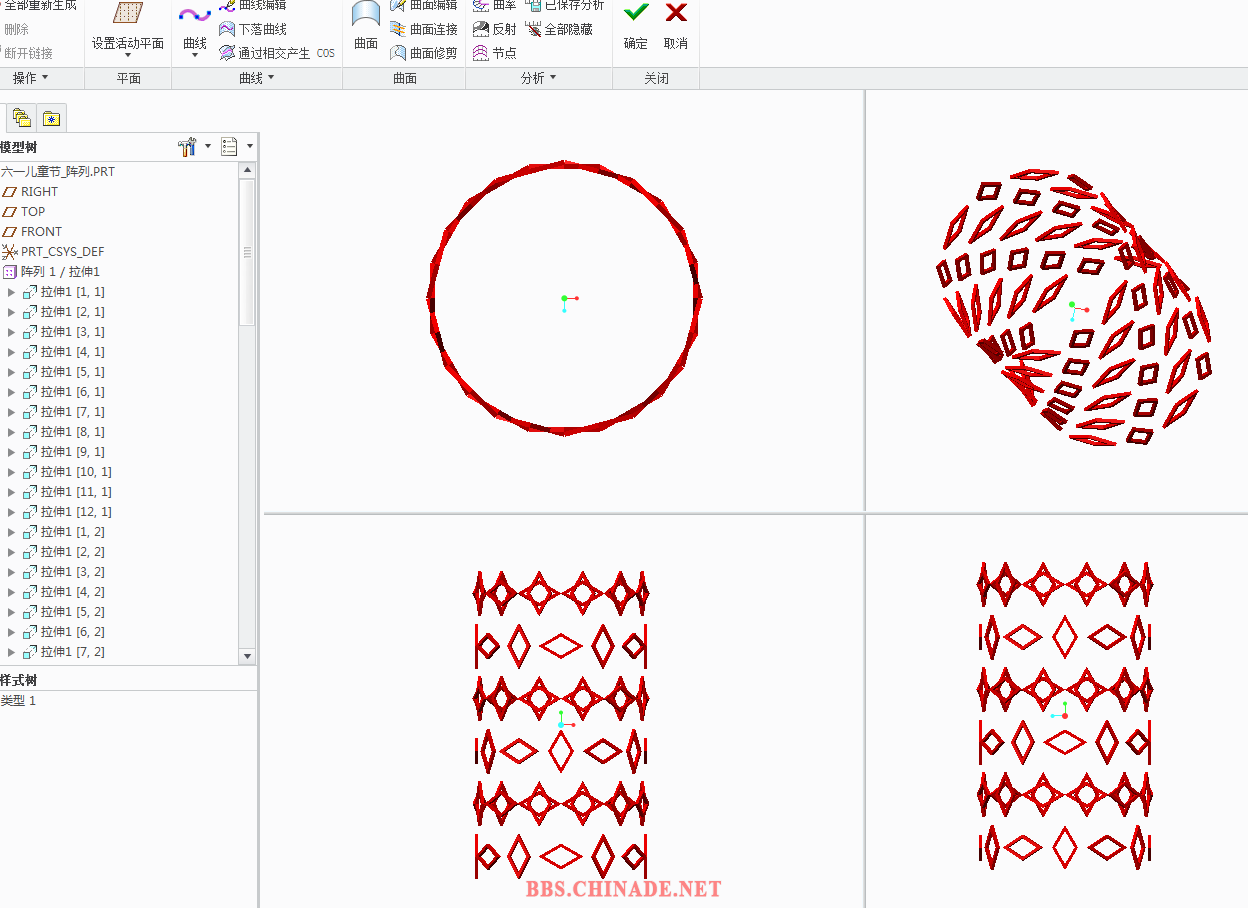The image size is (1248, 908).
Task: Confirm with the green 确定 checkmark
Action: click(636, 13)
